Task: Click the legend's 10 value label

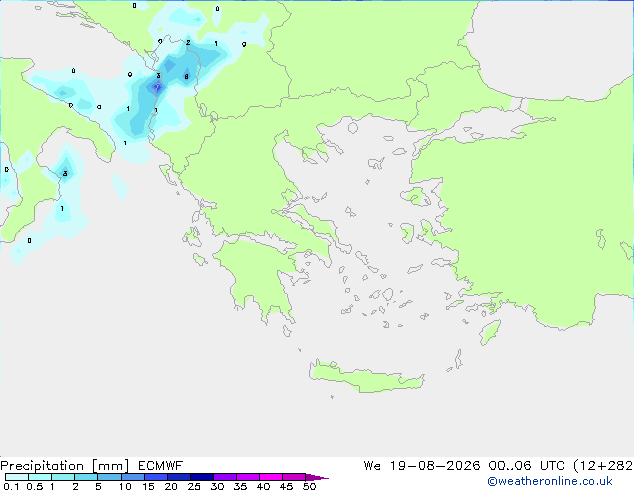Action: pos(125,486)
